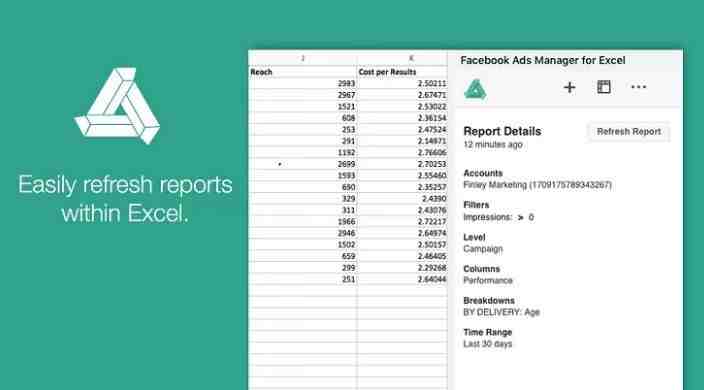Click the plus icon to add report
The image size is (704, 390).
point(569,87)
